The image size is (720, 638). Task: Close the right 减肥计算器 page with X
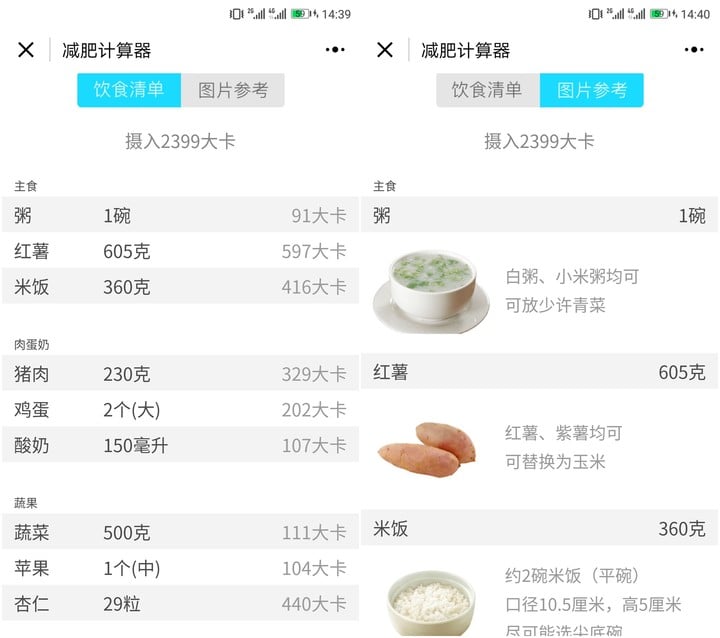click(x=385, y=50)
